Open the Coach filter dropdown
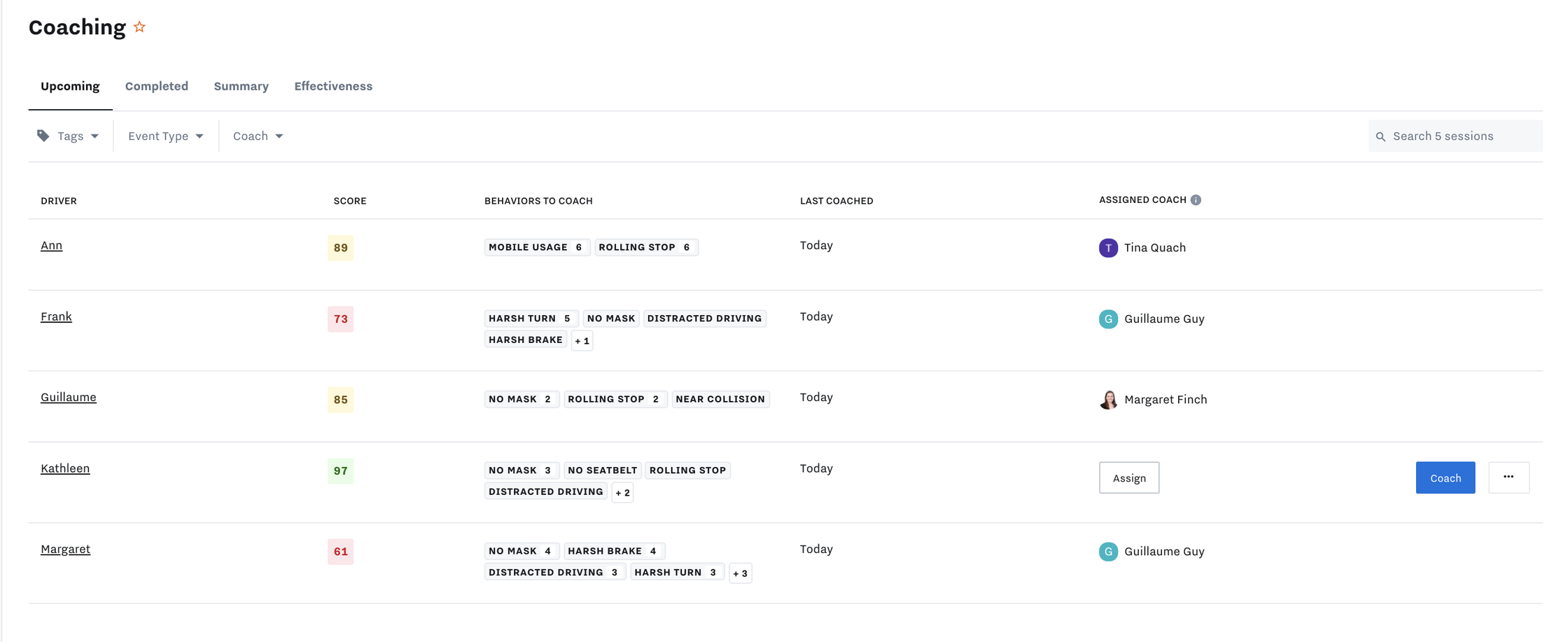The height and width of the screenshot is (642, 1568). [258, 136]
